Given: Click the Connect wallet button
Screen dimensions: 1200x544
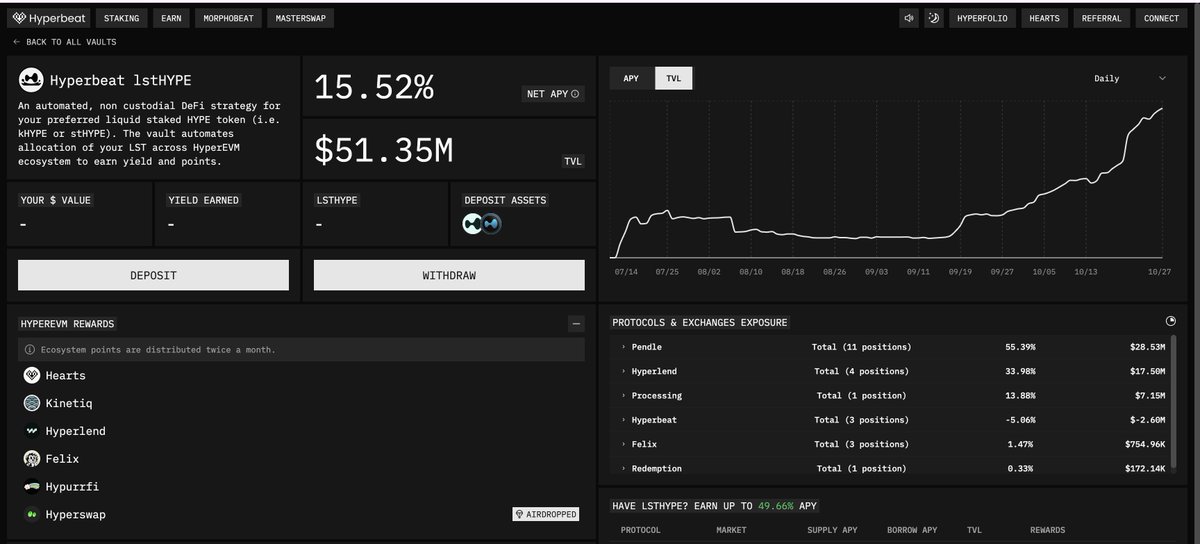Looking at the screenshot, I should click(x=1161, y=18).
